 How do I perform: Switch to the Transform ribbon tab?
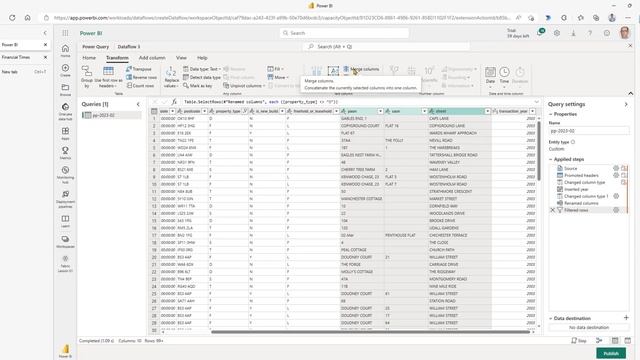(117, 58)
